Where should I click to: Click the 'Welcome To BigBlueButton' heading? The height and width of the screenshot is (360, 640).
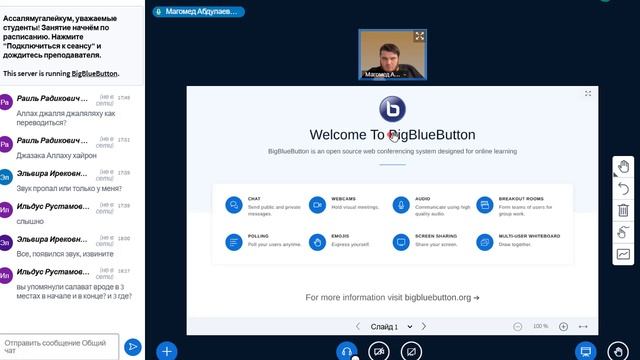pyautogui.click(x=392, y=135)
